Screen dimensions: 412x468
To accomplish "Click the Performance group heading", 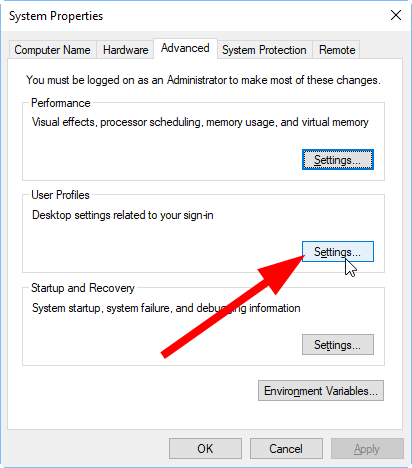I will (x=61, y=103).
